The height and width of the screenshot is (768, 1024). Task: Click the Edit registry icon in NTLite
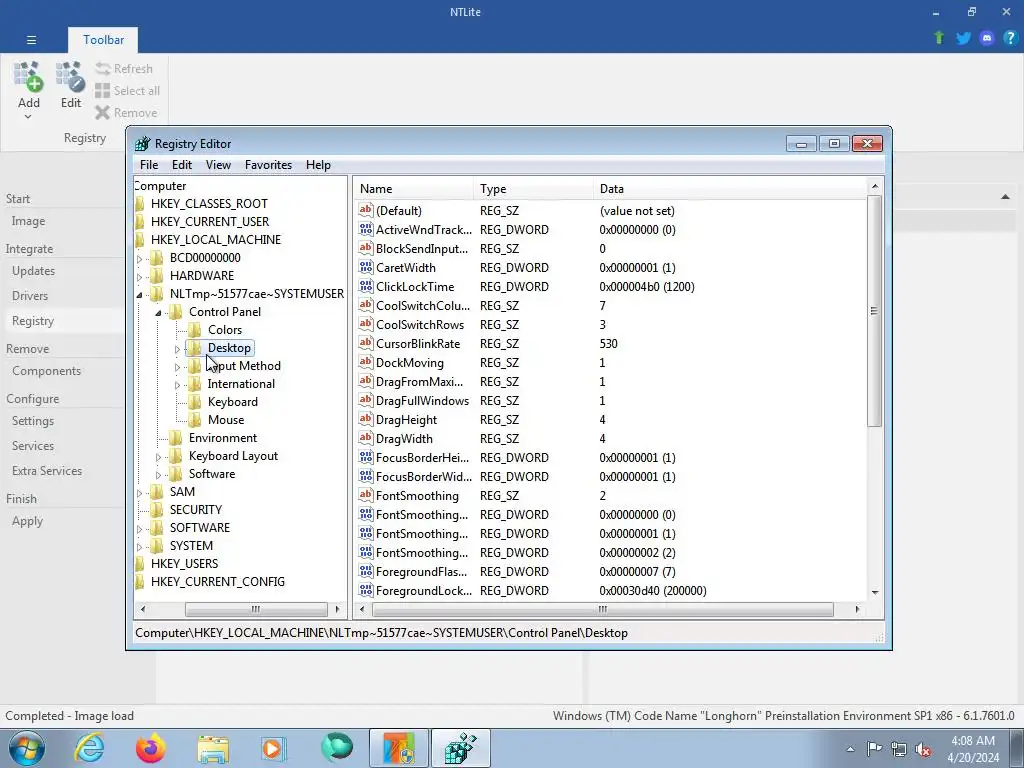(x=71, y=76)
